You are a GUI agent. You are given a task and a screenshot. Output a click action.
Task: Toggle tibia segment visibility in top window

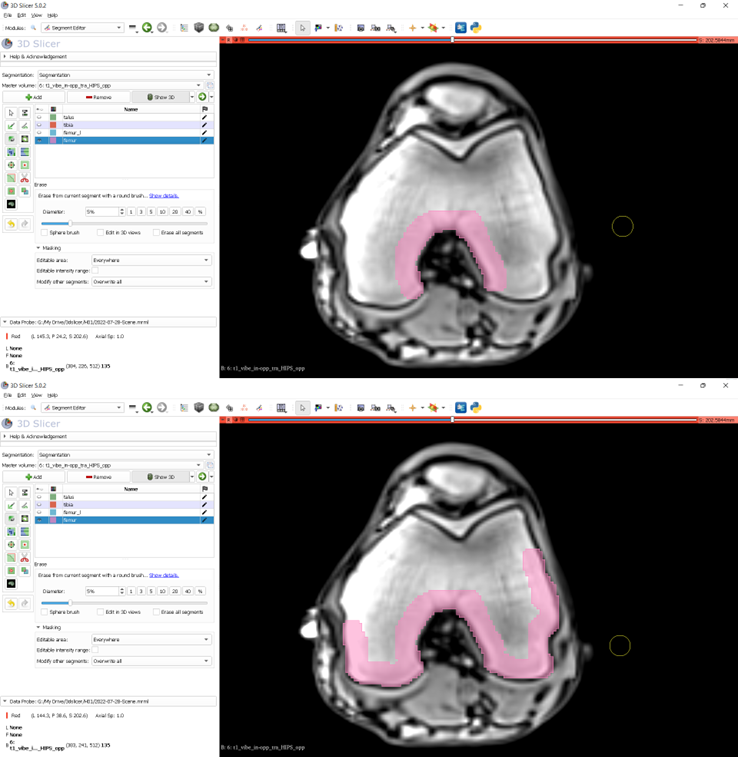40,125
